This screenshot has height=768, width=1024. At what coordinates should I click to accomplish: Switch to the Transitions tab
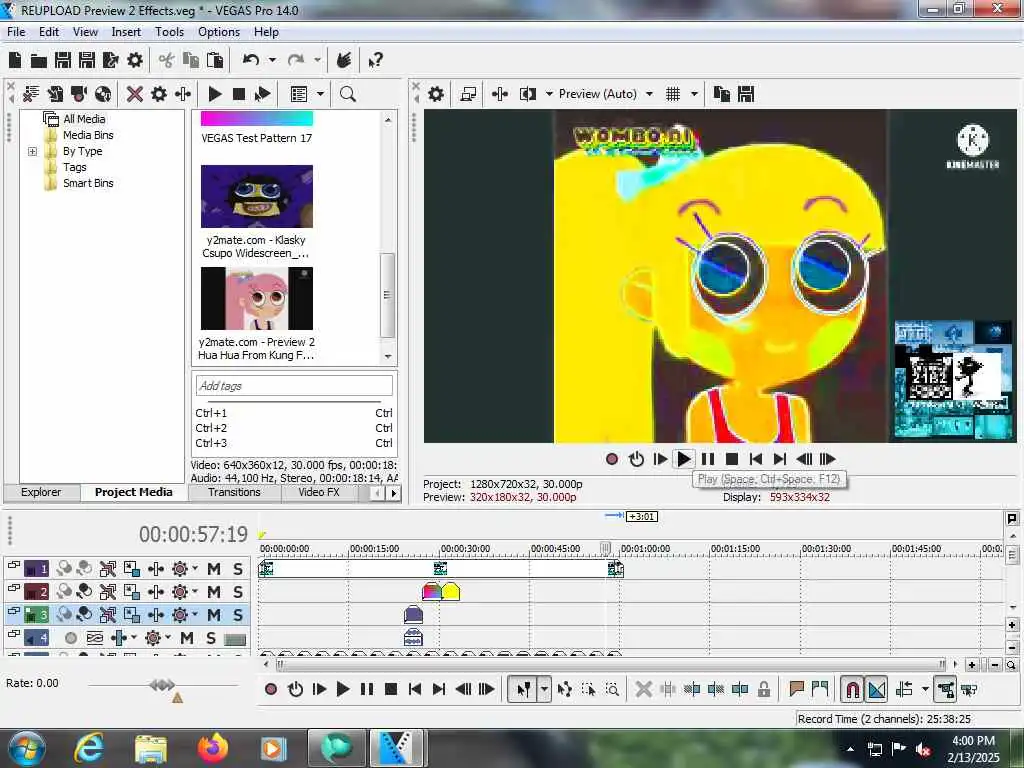coord(234,492)
